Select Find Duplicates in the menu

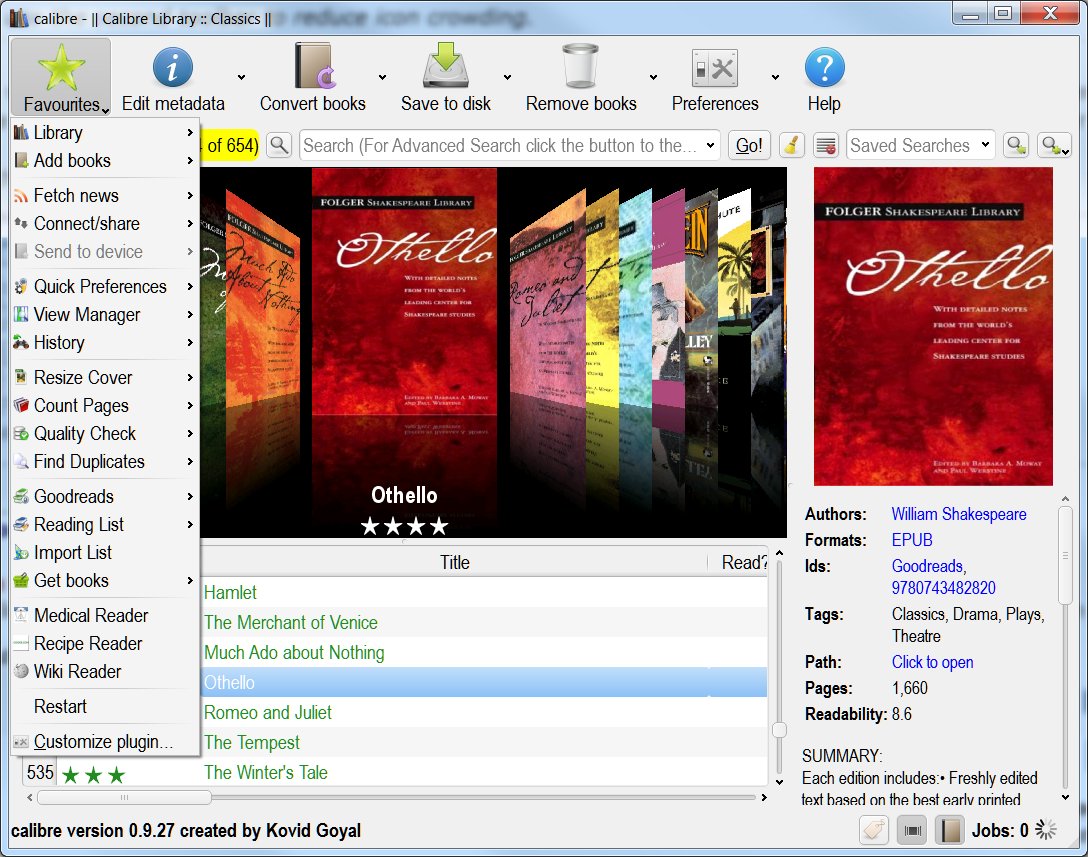coord(105,461)
